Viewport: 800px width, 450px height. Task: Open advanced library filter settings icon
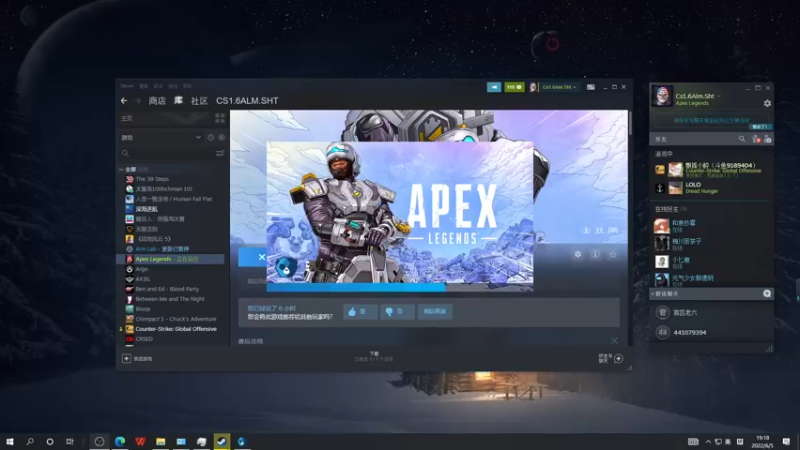click(220, 153)
